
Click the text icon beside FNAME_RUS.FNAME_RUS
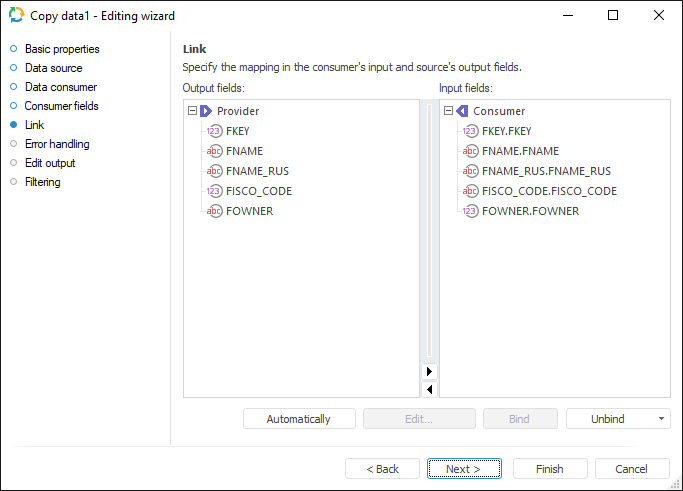(x=471, y=171)
